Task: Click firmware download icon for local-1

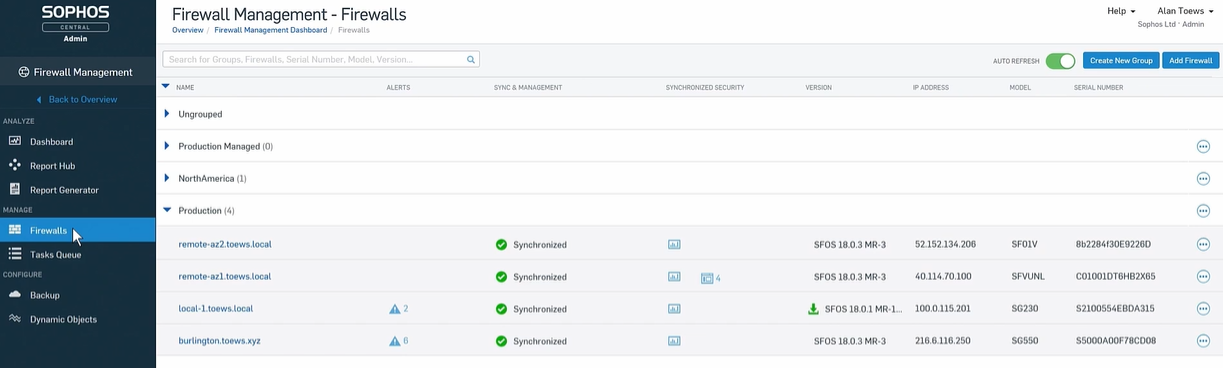Action: pyautogui.click(x=813, y=309)
